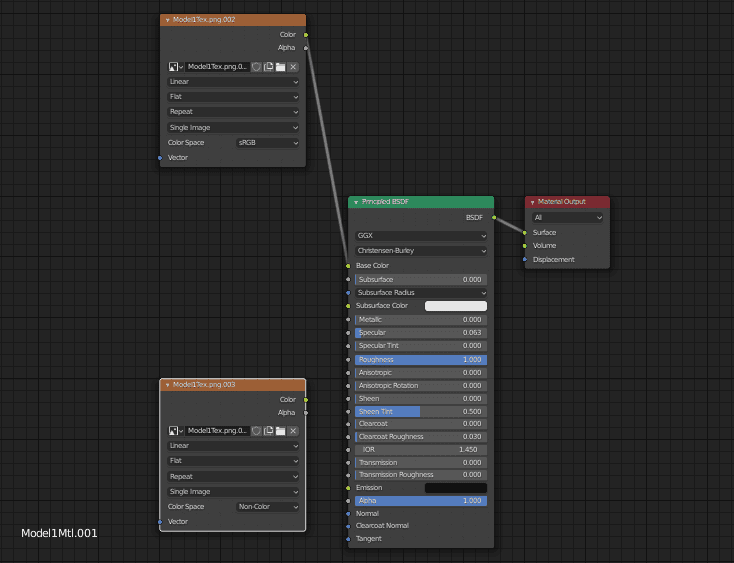
Task: Collapse the Principled BSDF node triangle
Action: pyautogui.click(x=356, y=202)
